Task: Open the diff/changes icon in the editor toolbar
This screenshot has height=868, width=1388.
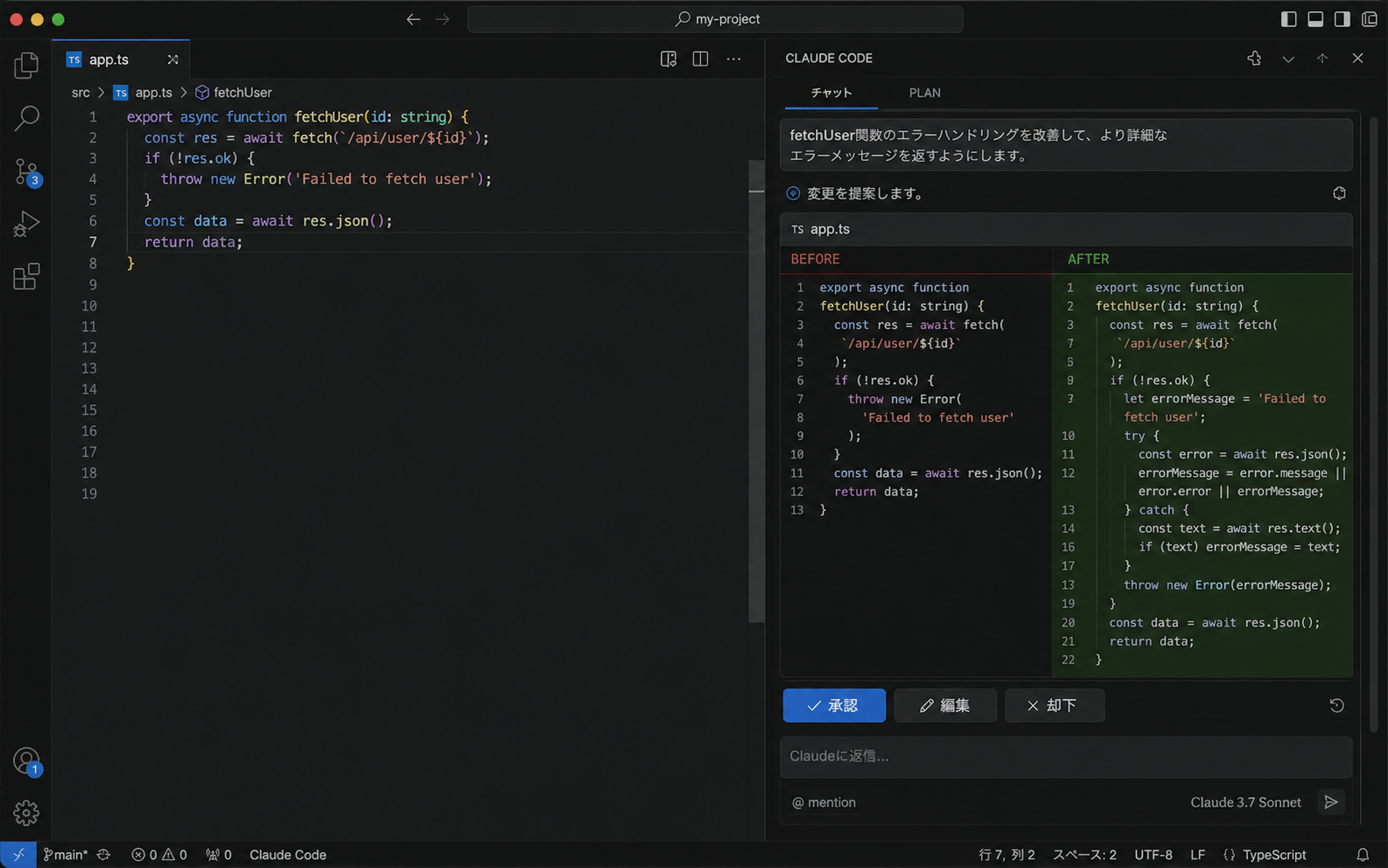Action: pyautogui.click(x=669, y=59)
